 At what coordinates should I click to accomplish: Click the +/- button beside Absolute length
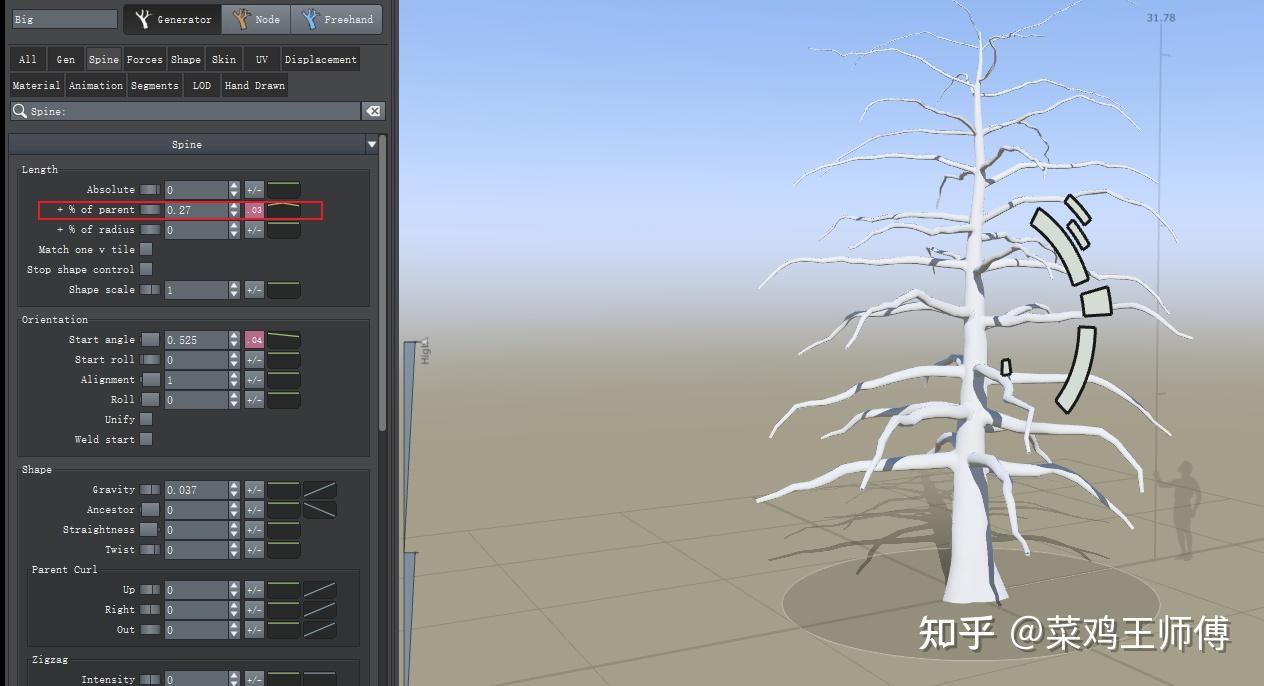[x=254, y=189]
